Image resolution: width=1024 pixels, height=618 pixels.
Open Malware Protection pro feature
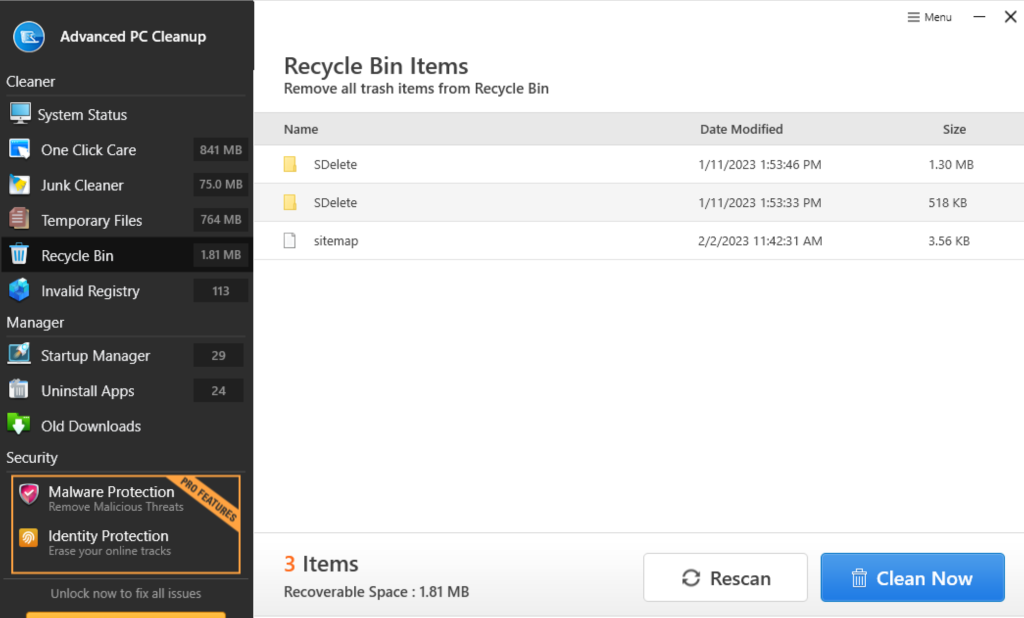pyautogui.click(x=111, y=497)
